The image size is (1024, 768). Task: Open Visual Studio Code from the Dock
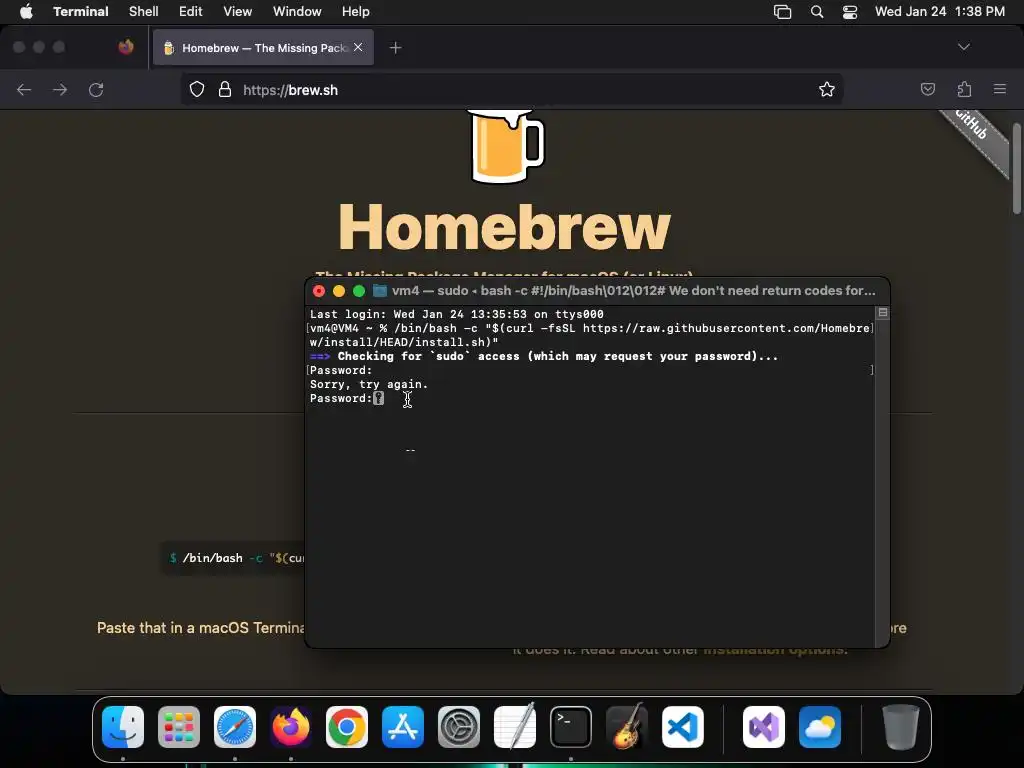683,727
